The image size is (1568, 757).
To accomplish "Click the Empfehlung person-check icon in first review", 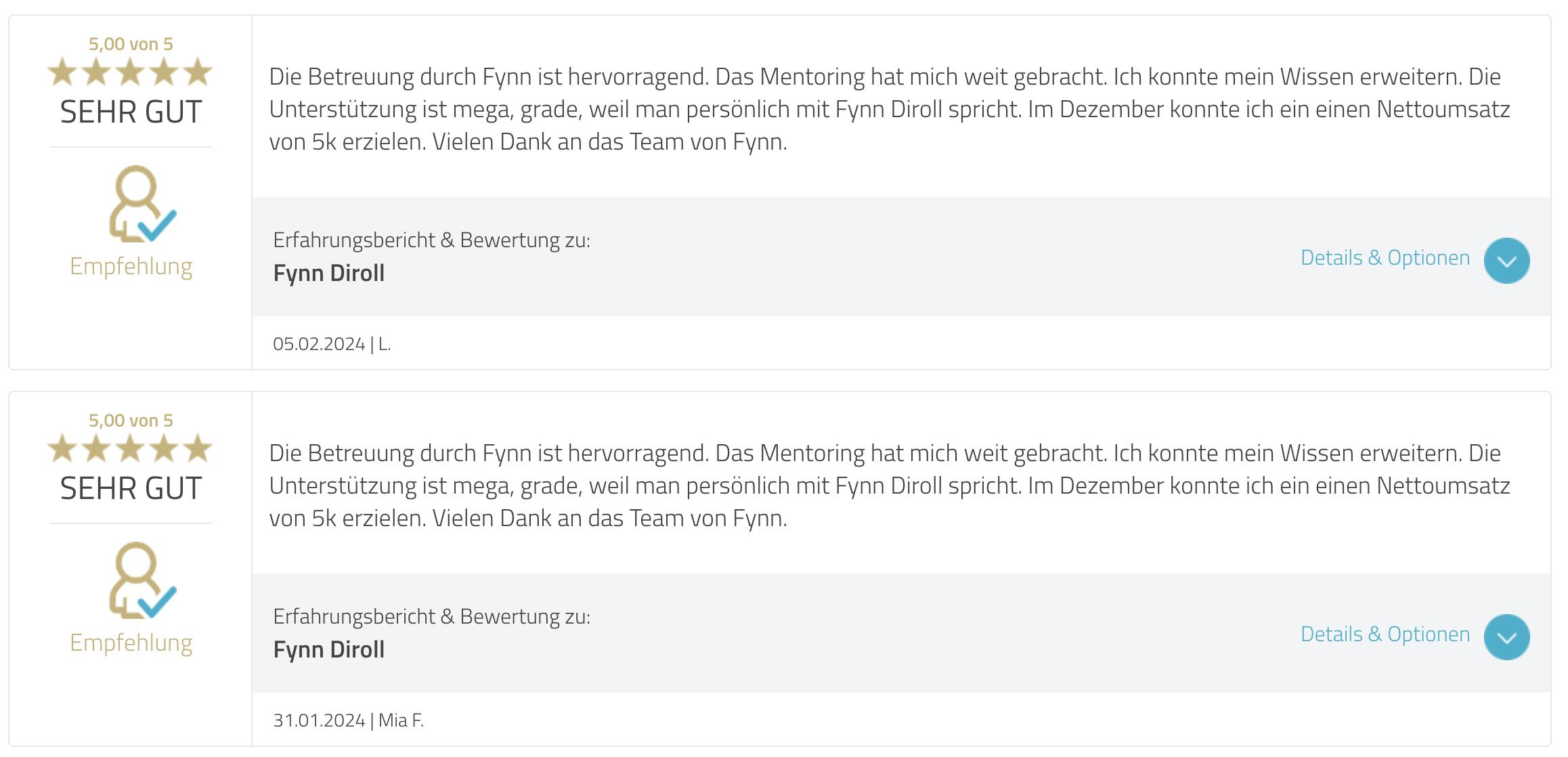I will 142,204.
